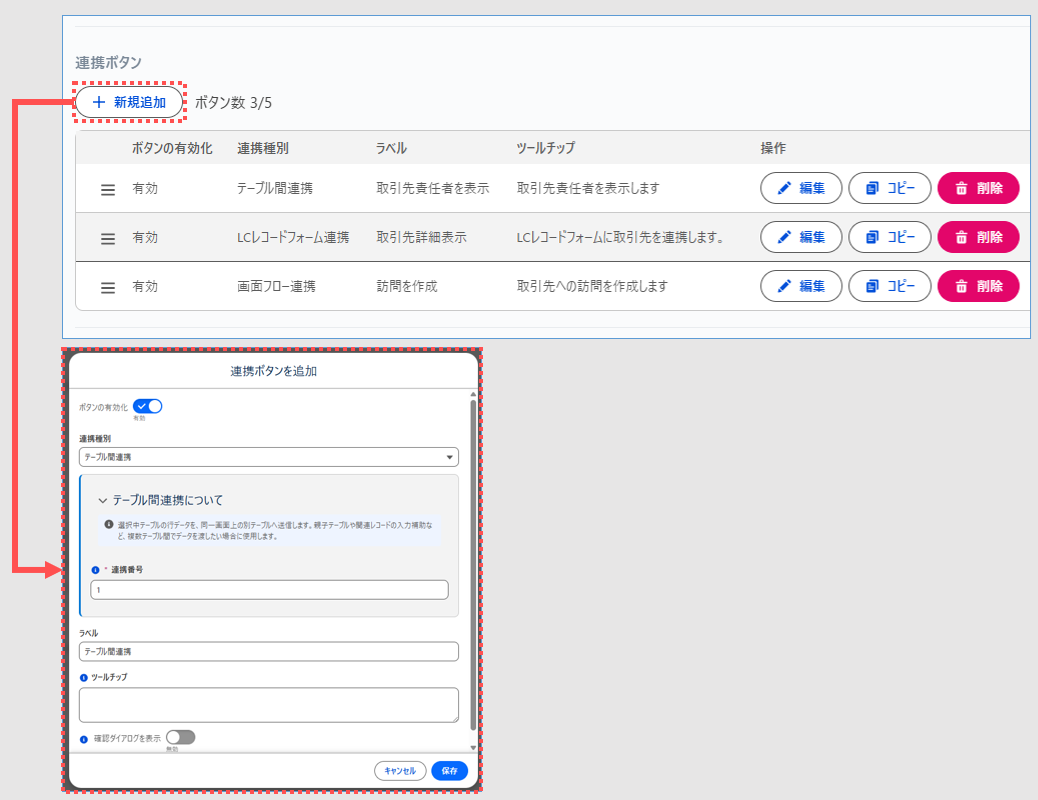Grab the drag handle of テーブル間連携 row
This screenshot has height=800, width=1038.
108,190
